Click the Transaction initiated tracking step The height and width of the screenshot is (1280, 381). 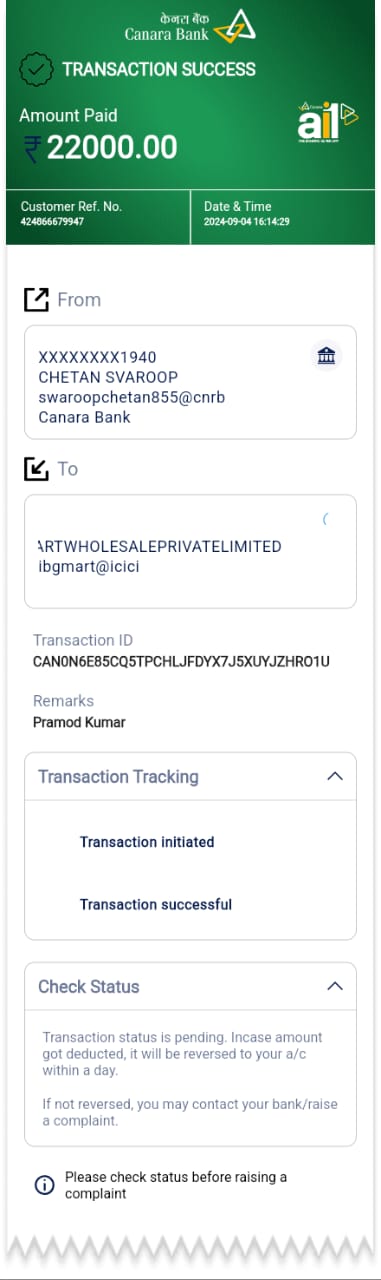pyautogui.click(x=147, y=842)
